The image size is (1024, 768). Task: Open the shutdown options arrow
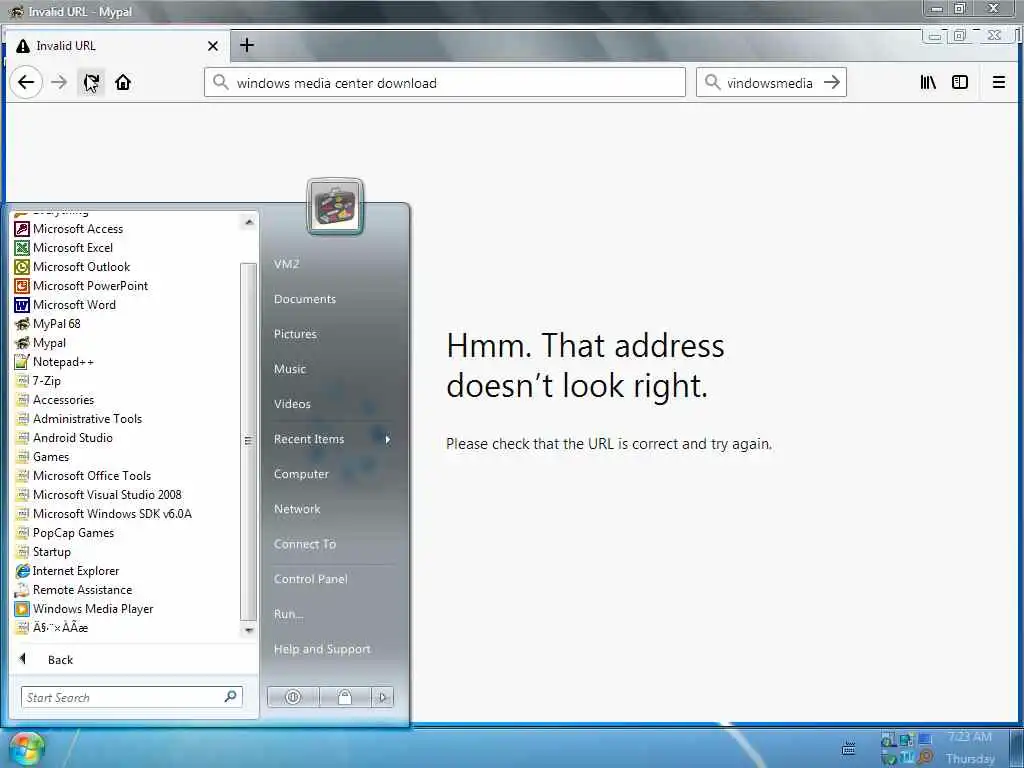point(383,697)
